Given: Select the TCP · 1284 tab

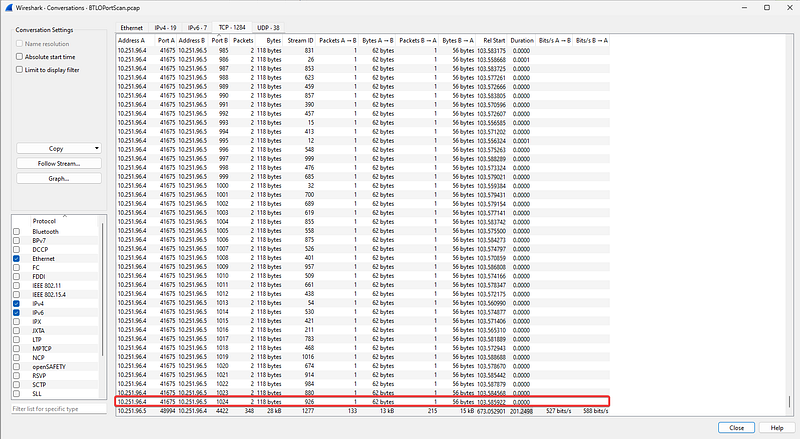Looking at the screenshot, I should (232, 28).
